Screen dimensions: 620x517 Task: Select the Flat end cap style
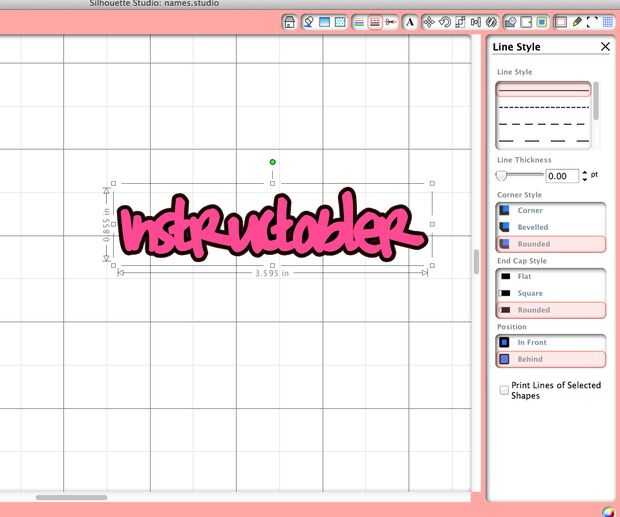[551, 276]
